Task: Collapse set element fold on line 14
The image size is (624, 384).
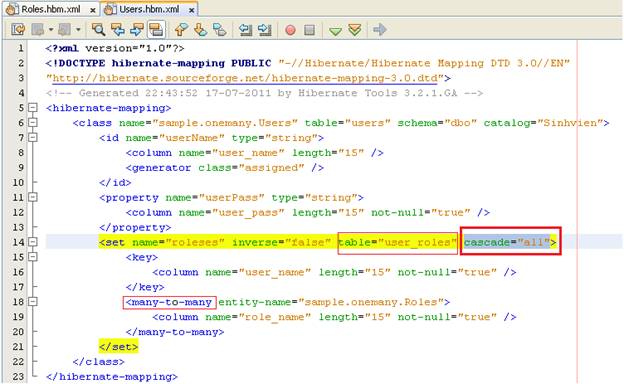Action: coord(33,242)
